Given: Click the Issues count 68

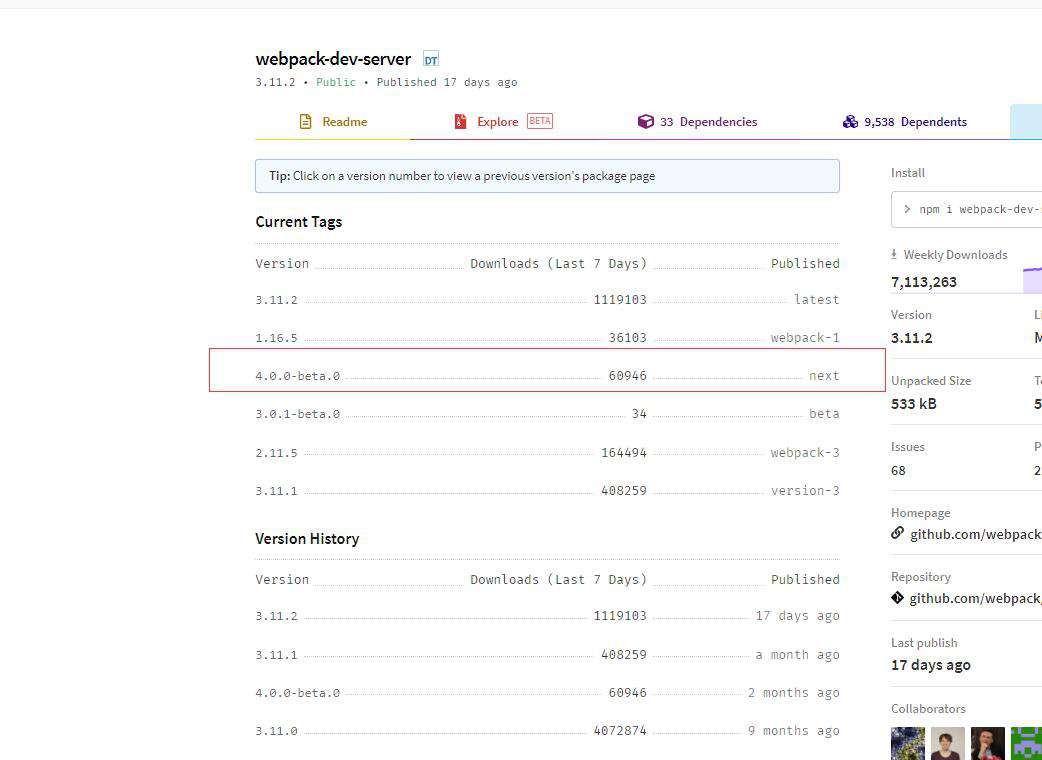Looking at the screenshot, I should click(x=898, y=470).
